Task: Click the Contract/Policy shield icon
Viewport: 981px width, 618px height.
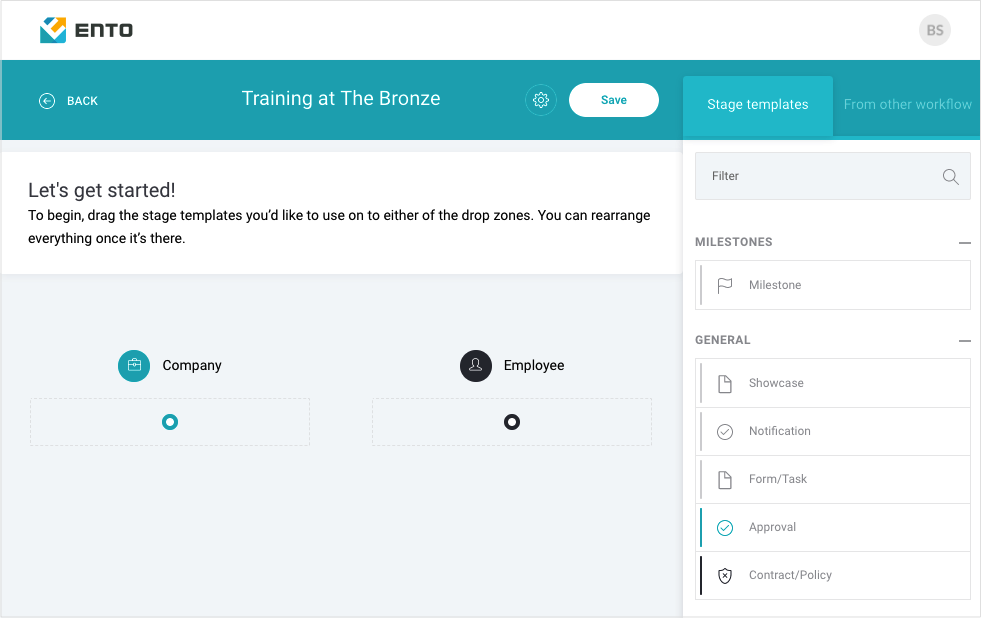Action: coord(724,575)
